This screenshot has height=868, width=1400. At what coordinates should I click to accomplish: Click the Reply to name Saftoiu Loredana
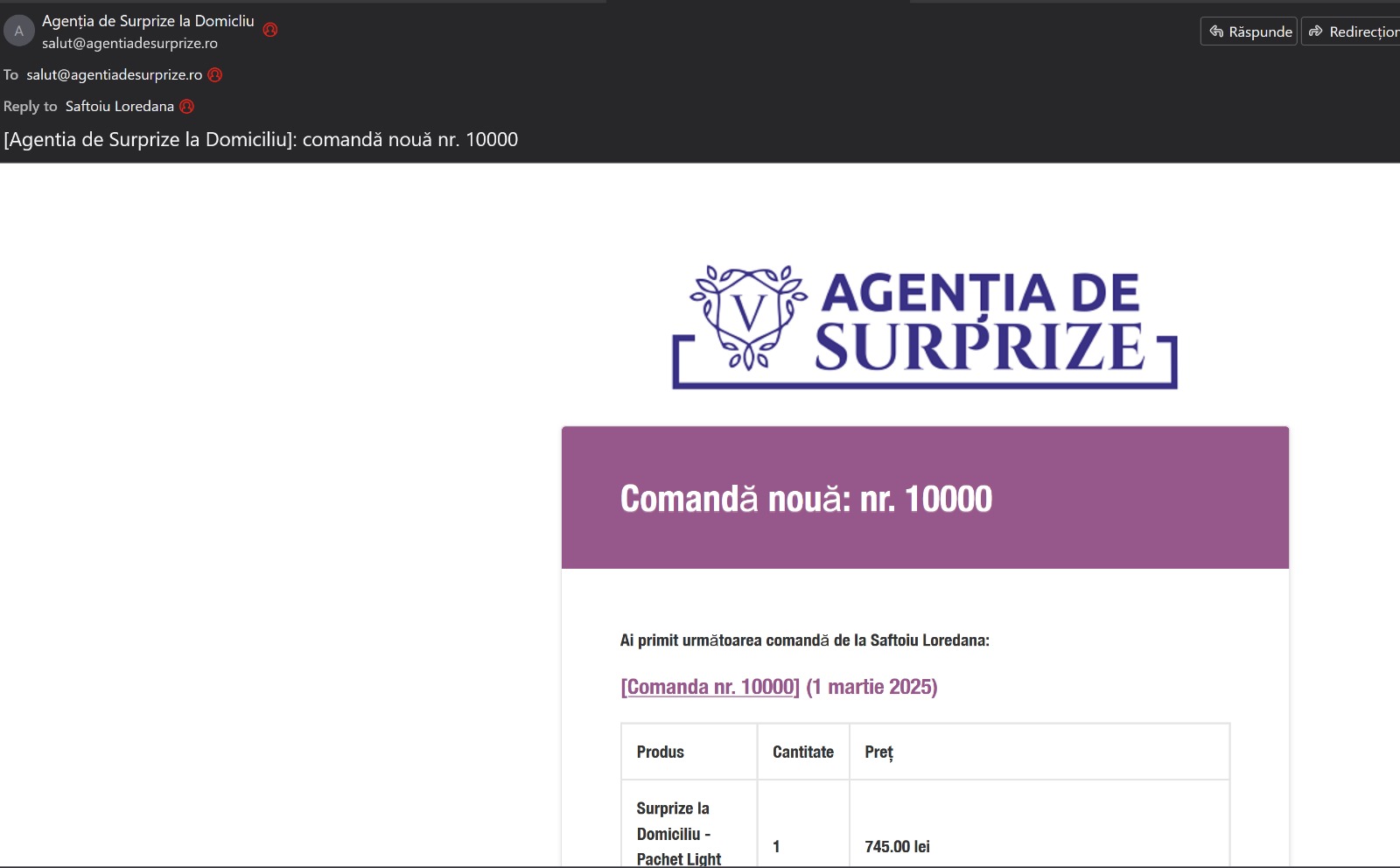pyautogui.click(x=120, y=107)
